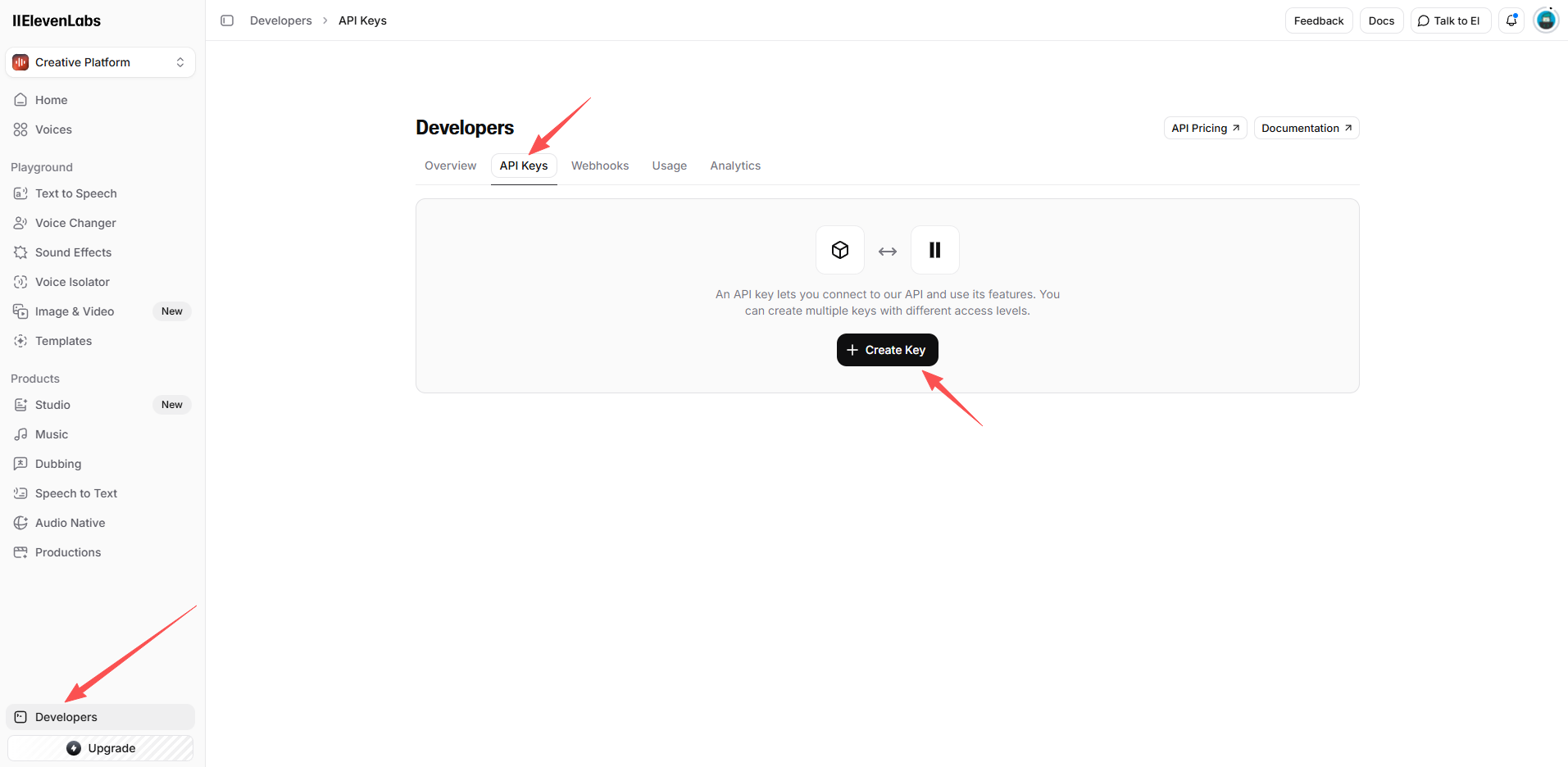Switch to the Webhooks tab
This screenshot has height=767, width=1568.
click(x=600, y=166)
